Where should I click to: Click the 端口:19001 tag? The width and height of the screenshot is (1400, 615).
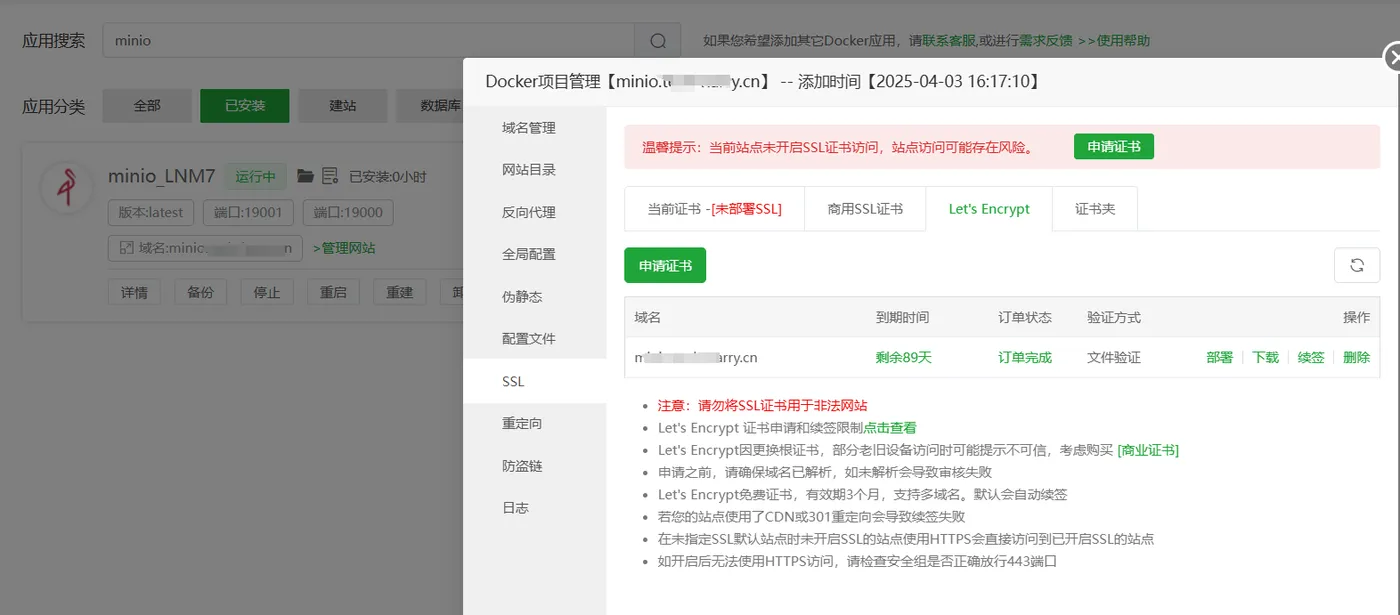(x=248, y=212)
